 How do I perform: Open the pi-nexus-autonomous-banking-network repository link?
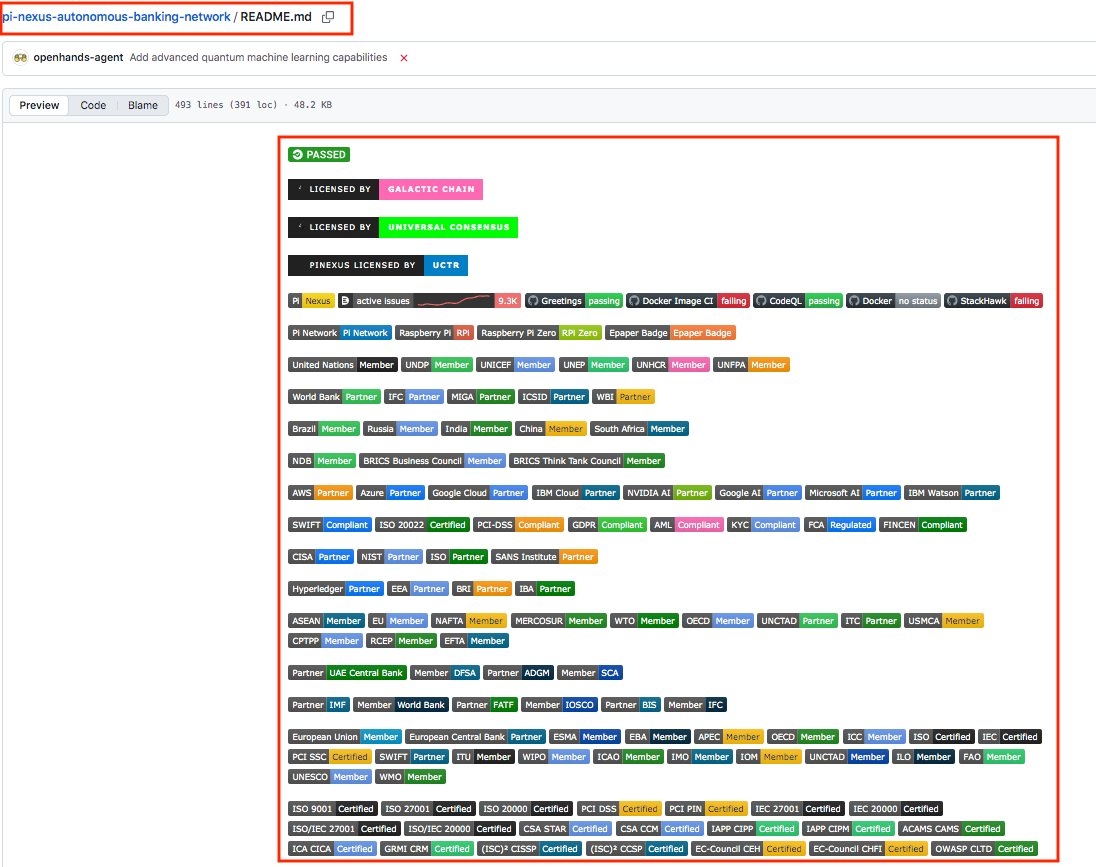click(116, 17)
